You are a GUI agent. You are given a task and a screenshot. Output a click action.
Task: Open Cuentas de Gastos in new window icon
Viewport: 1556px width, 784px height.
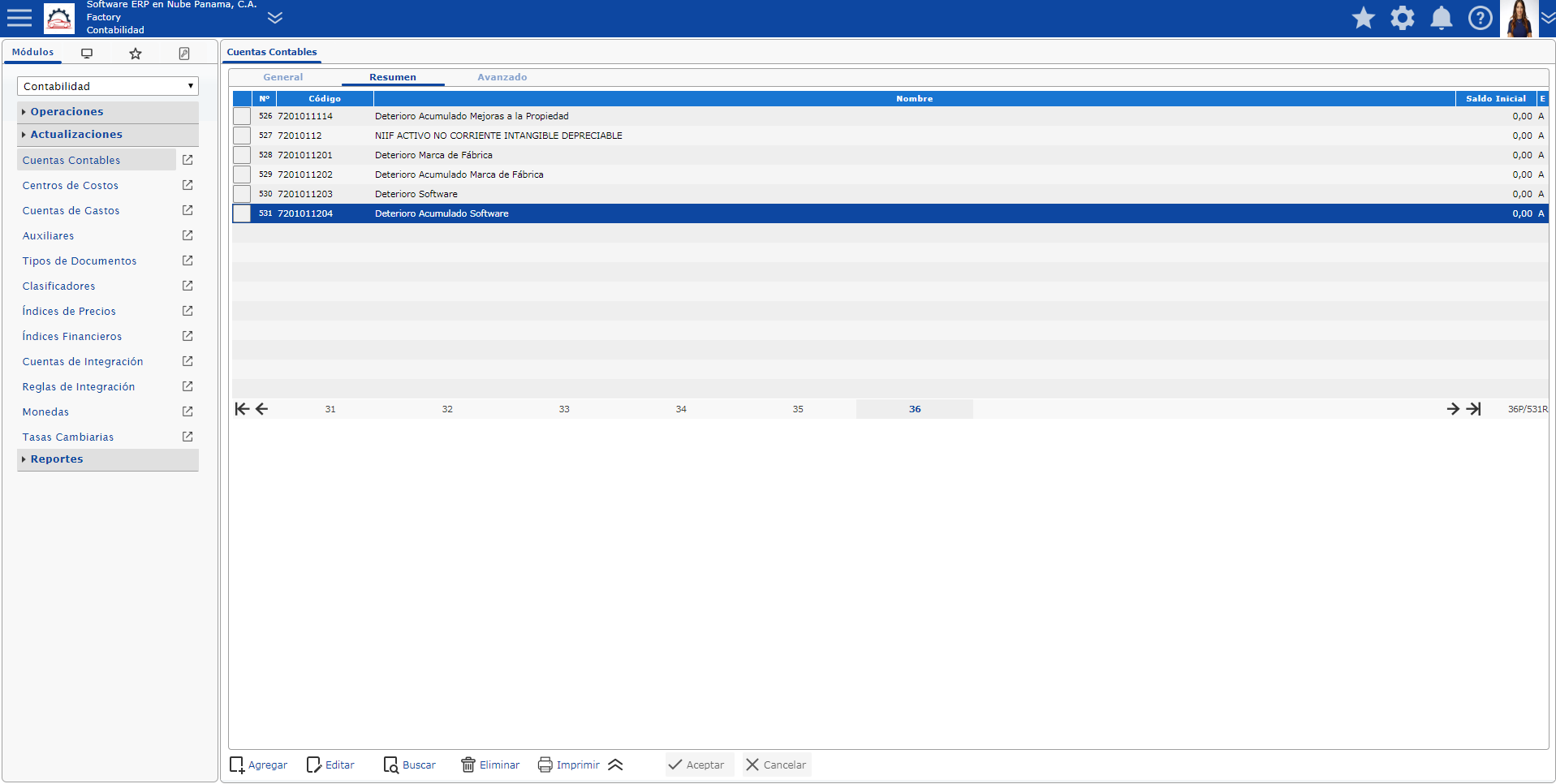click(x=187, y=210)
